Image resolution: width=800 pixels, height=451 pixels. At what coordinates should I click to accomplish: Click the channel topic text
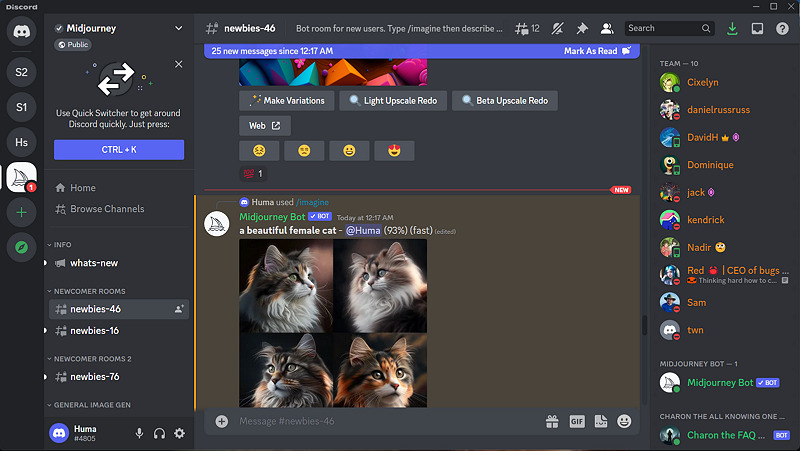399,29
